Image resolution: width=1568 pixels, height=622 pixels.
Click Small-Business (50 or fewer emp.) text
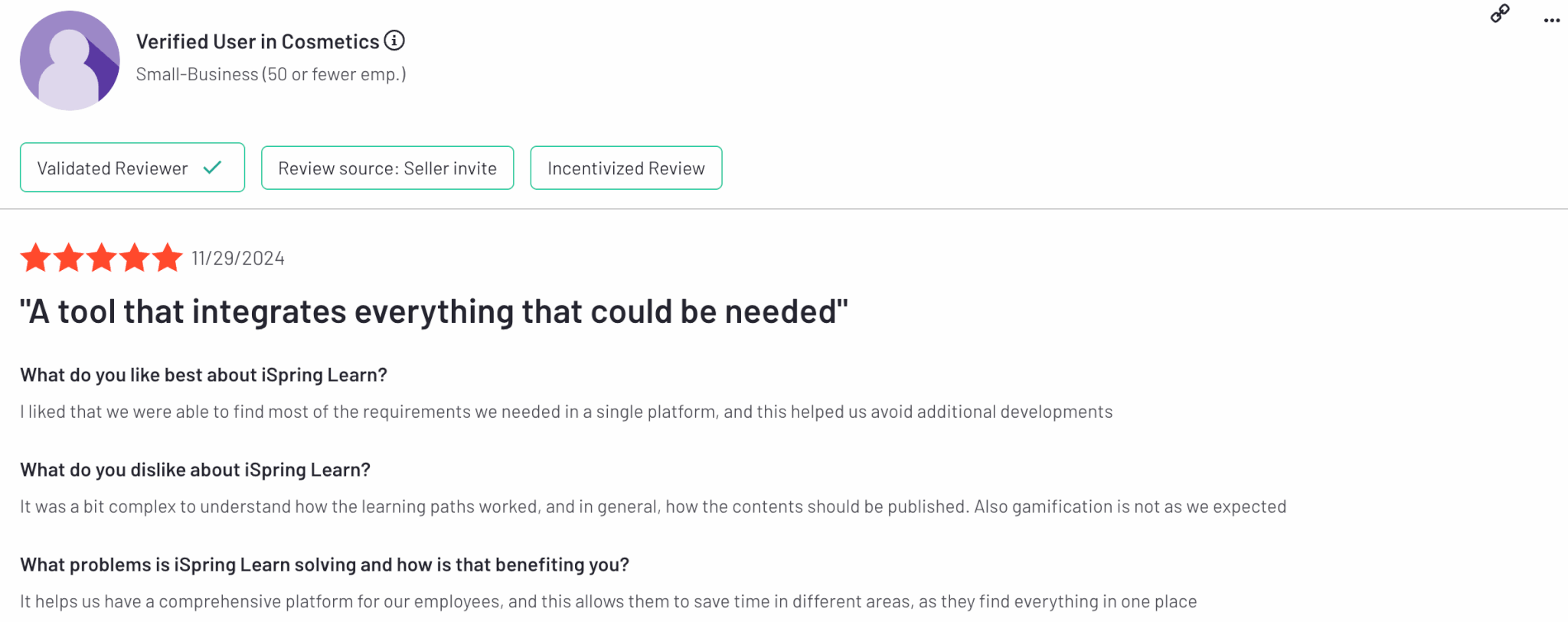click(271, 75)
